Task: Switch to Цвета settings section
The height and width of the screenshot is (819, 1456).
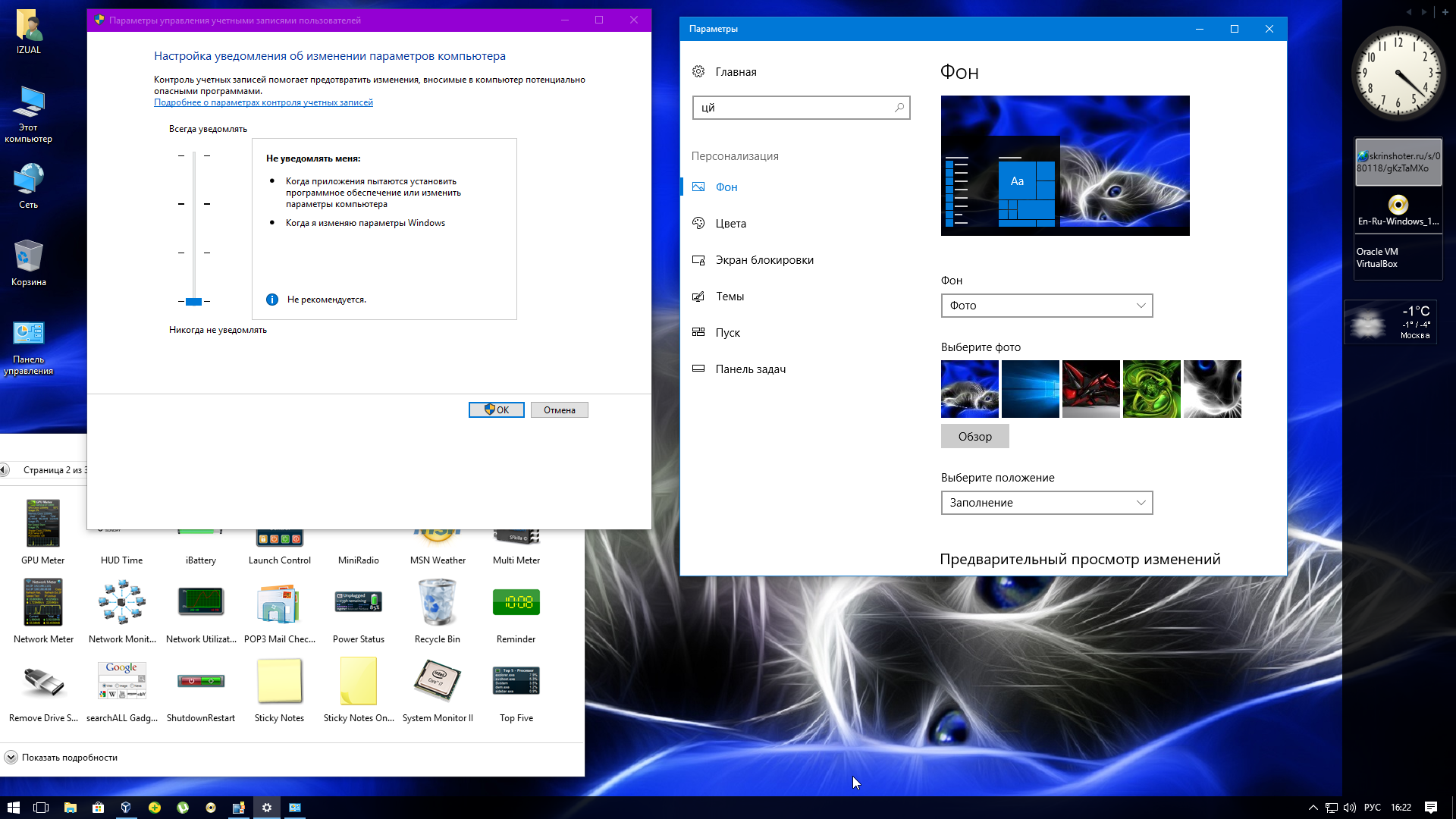Action: (730, 224)
